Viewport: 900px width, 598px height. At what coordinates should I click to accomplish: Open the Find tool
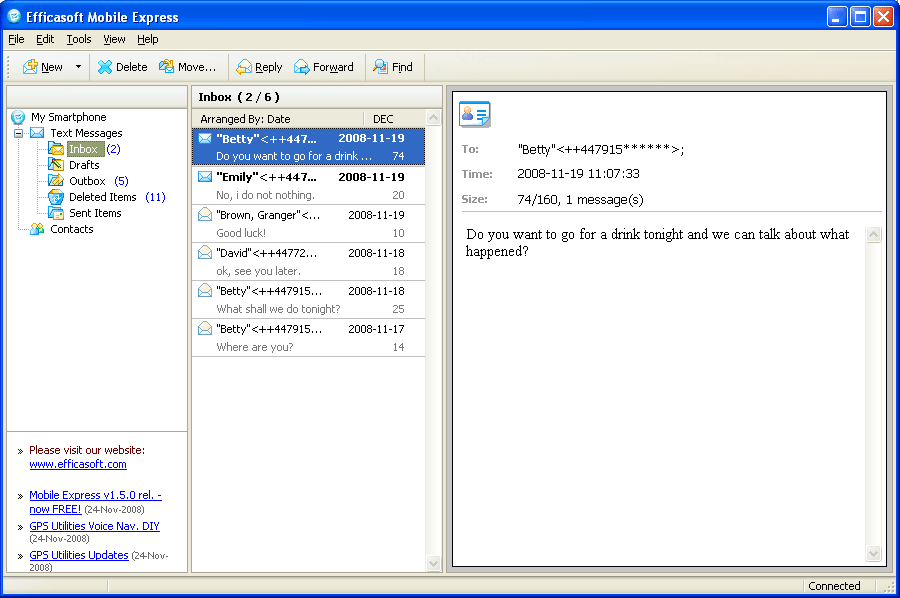[x=392, y=67]
